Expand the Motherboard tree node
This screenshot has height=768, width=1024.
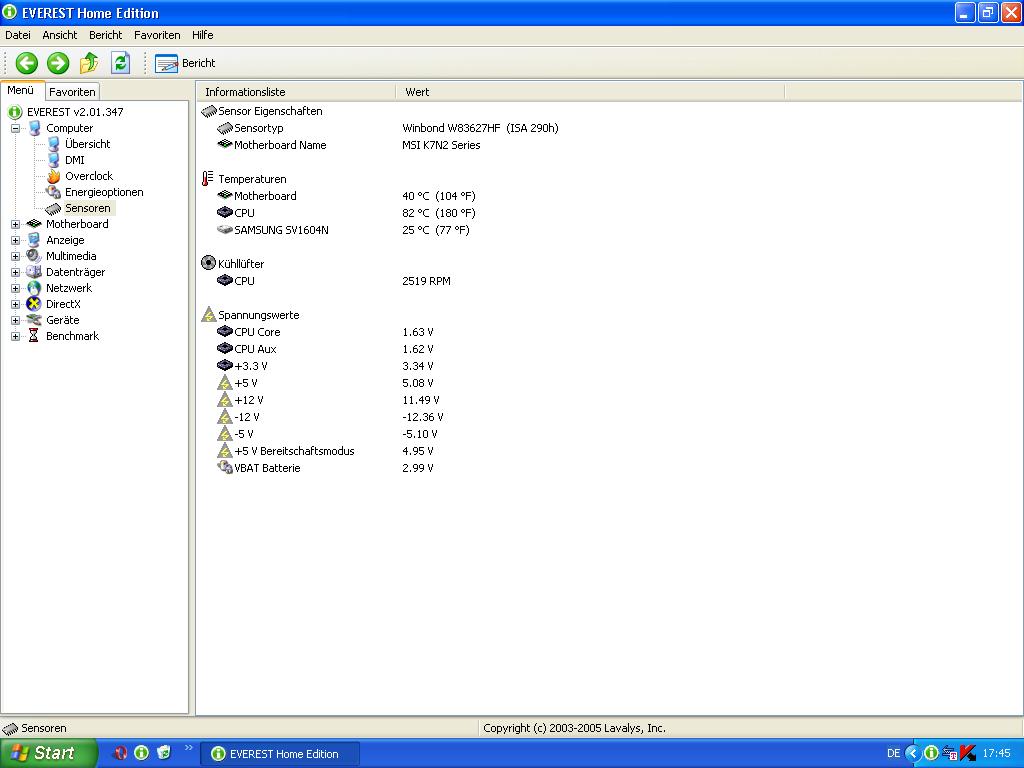(x=15, y=225)
